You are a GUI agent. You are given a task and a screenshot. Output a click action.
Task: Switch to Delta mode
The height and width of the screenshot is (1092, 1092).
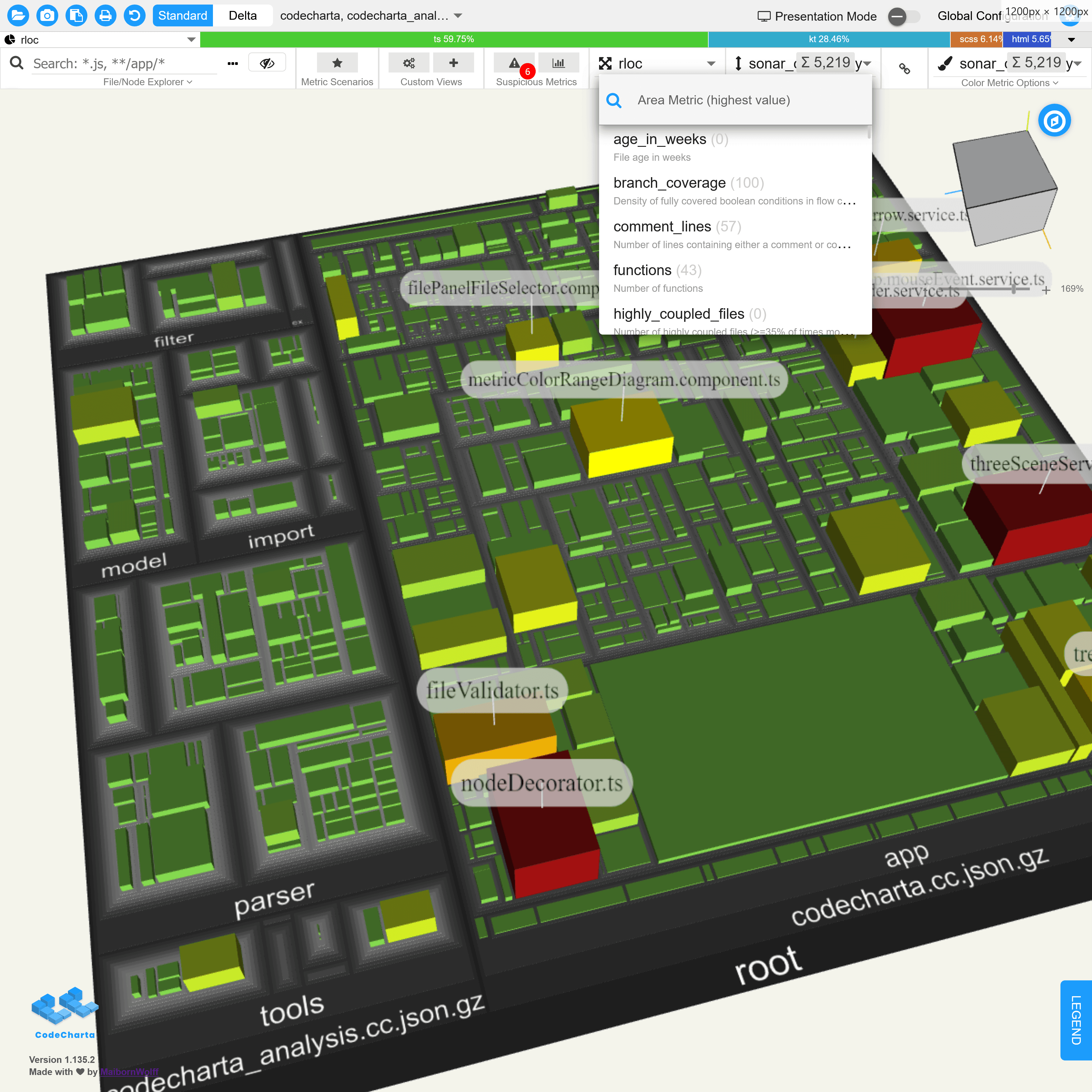(x=242, y=16)
